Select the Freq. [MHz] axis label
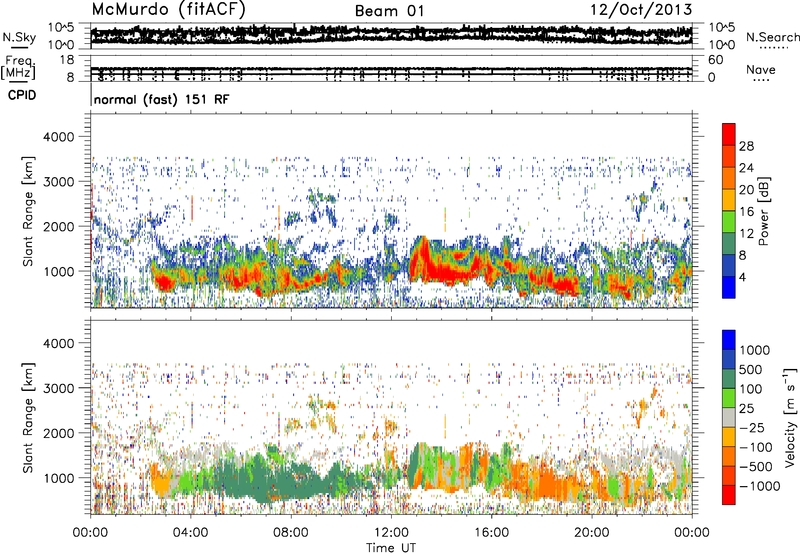Image resolution: width=800 pixels, height=554 pixels. click(18, 67)
